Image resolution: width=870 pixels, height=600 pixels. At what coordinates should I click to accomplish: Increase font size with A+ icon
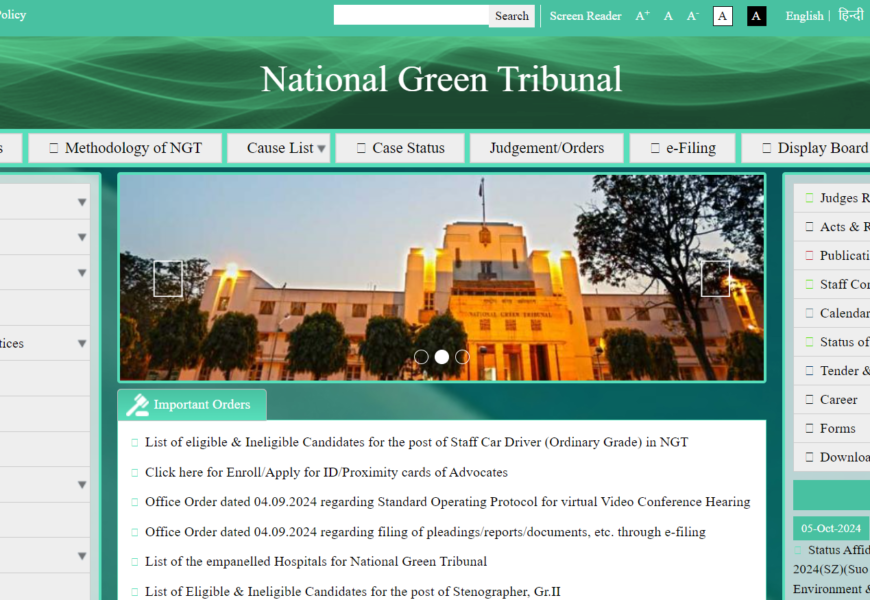[x=642, y=16]
